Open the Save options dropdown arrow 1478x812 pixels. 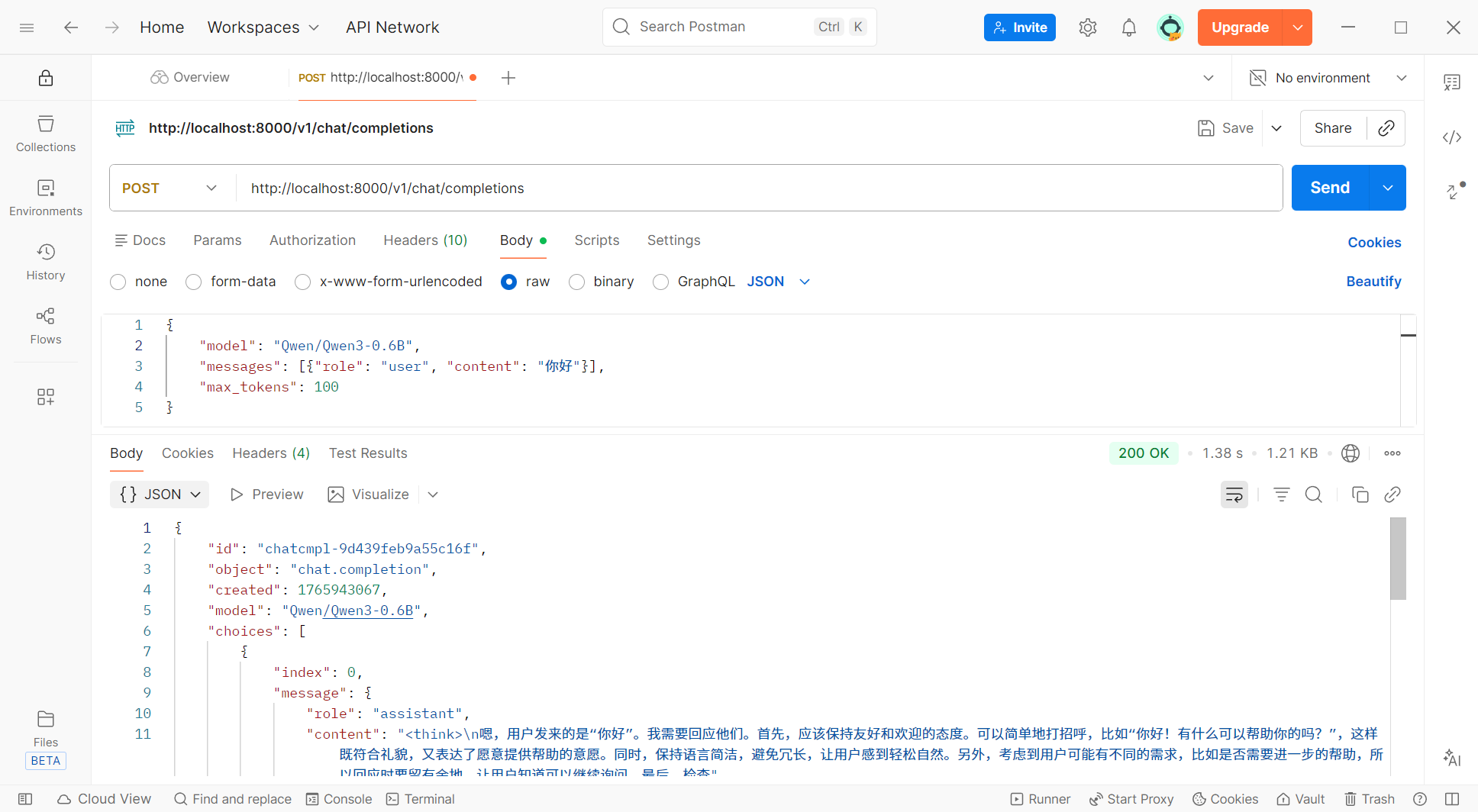[x=1276, y=128]
